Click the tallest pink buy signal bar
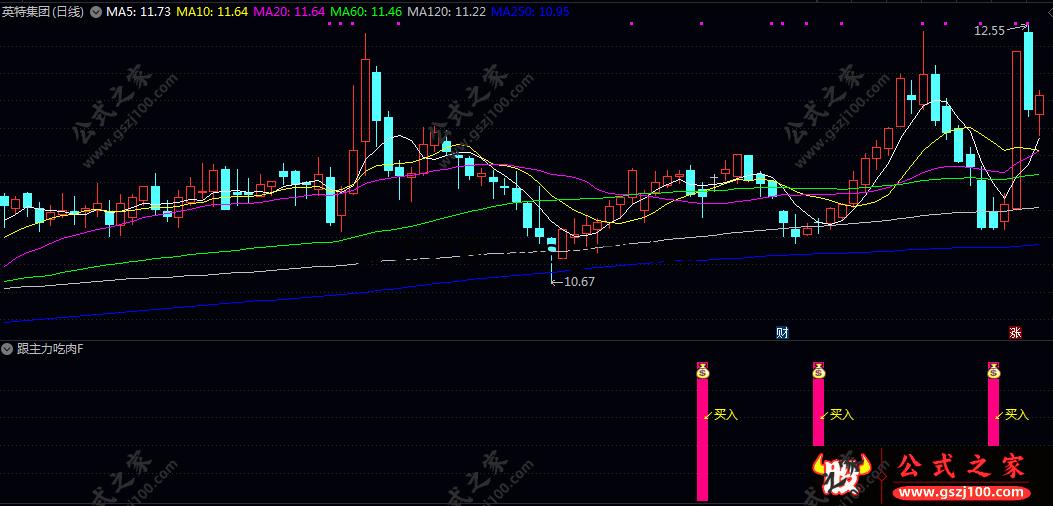This screenshot has height=506, width=1053. click(702, 439)
